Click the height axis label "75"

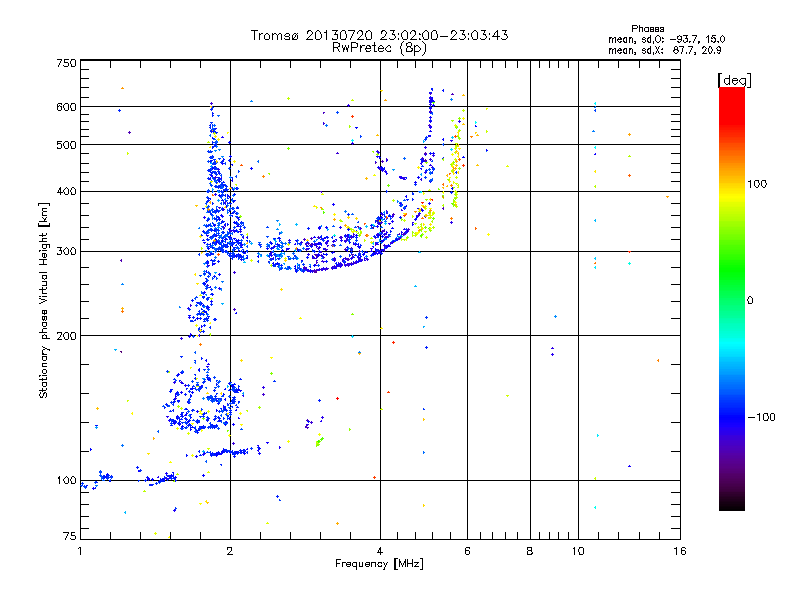coord(70,536)
